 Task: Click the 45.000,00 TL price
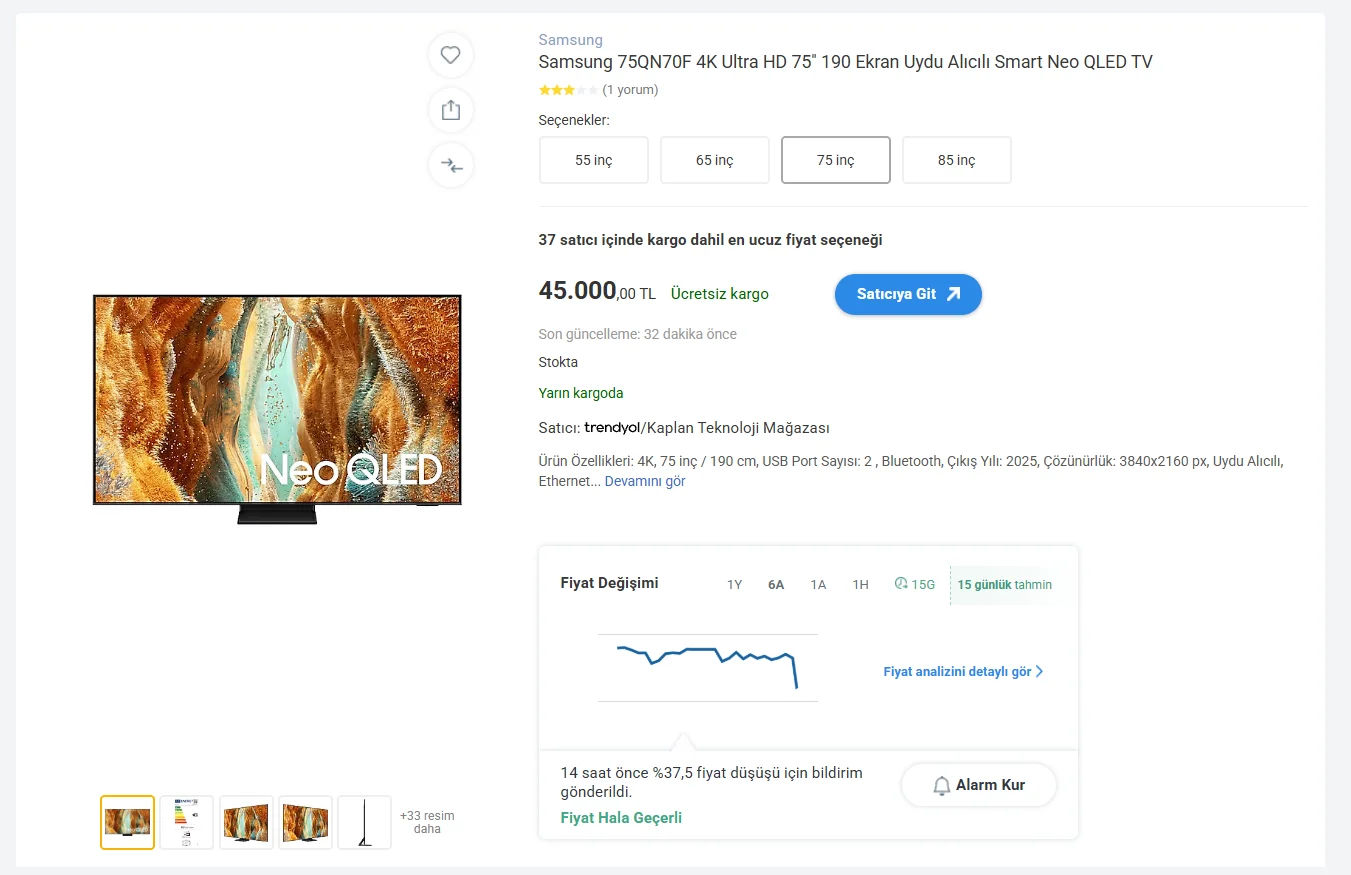597,291
